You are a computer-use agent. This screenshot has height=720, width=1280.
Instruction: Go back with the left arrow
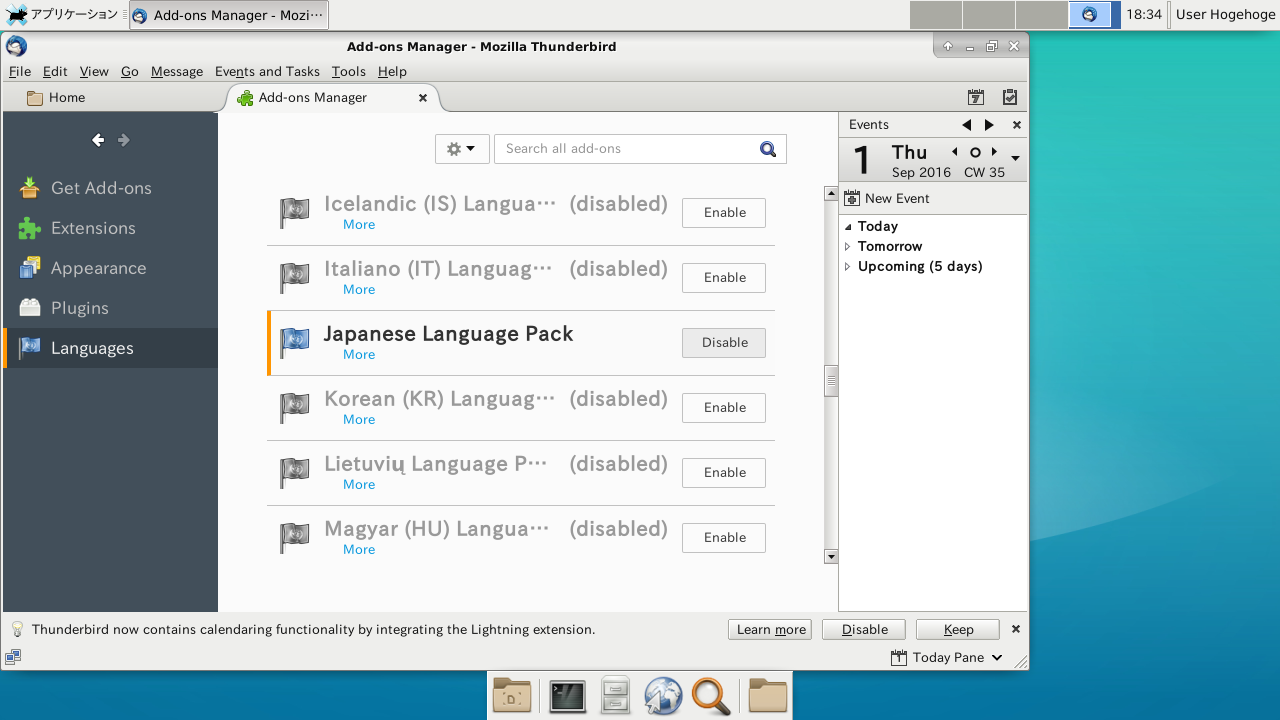[98, 140]
